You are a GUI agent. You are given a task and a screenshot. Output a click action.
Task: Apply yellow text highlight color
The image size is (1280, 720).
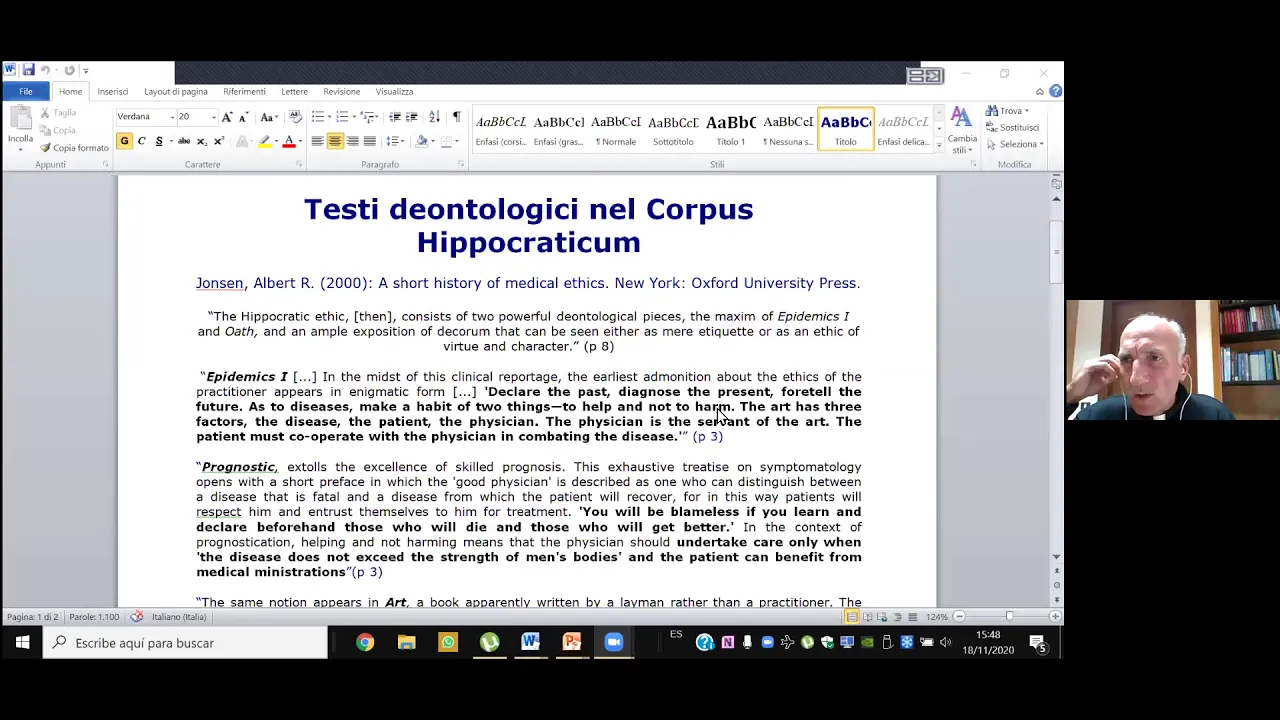pyautogui.click(x=264, y=141)
